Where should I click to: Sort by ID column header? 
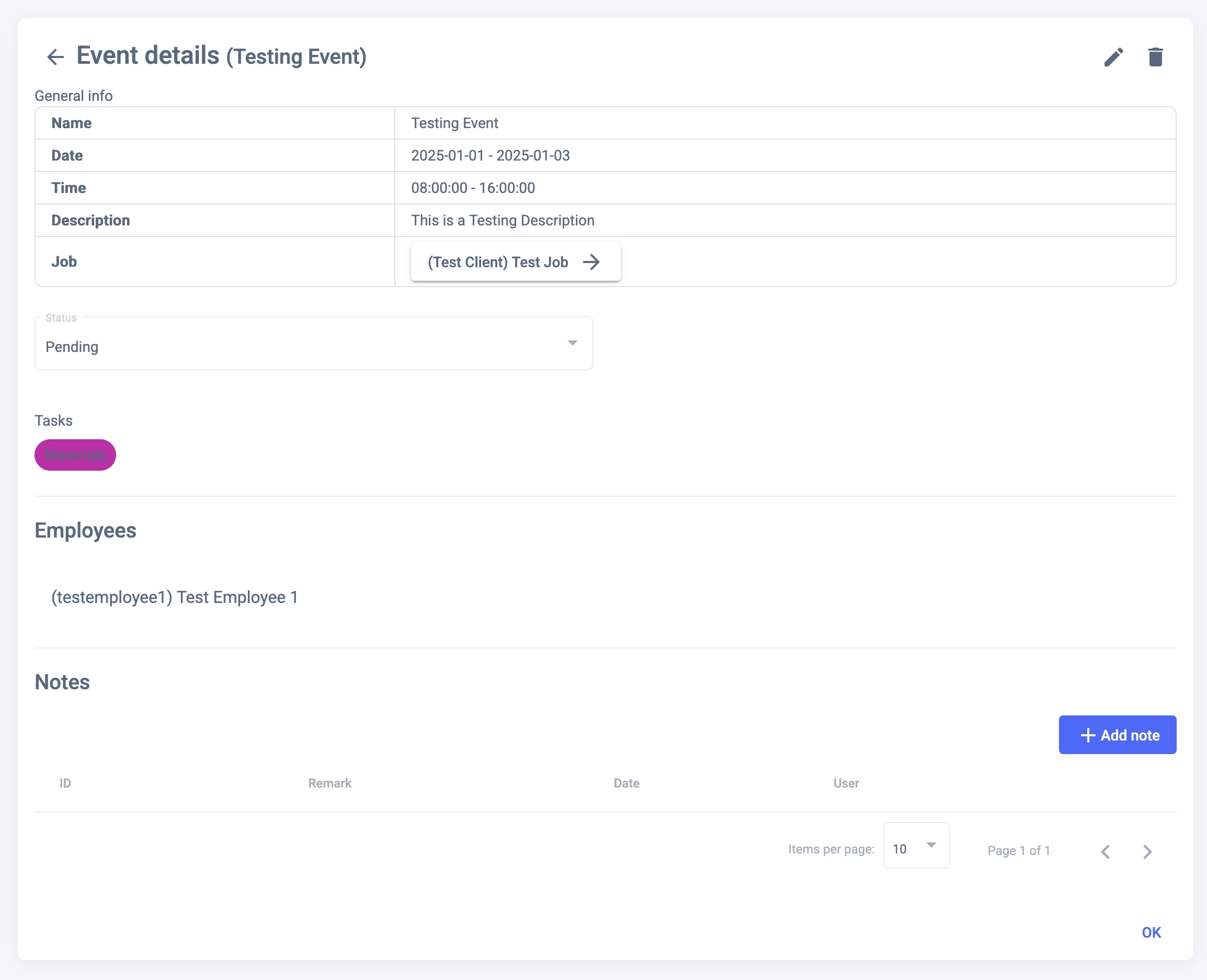[x=65, y=783]
